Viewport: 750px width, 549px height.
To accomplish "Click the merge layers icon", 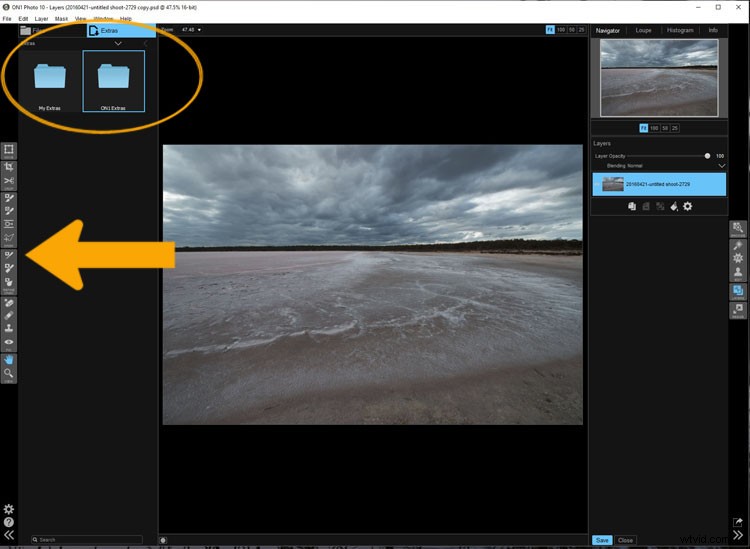I will (x=660, y=207).
